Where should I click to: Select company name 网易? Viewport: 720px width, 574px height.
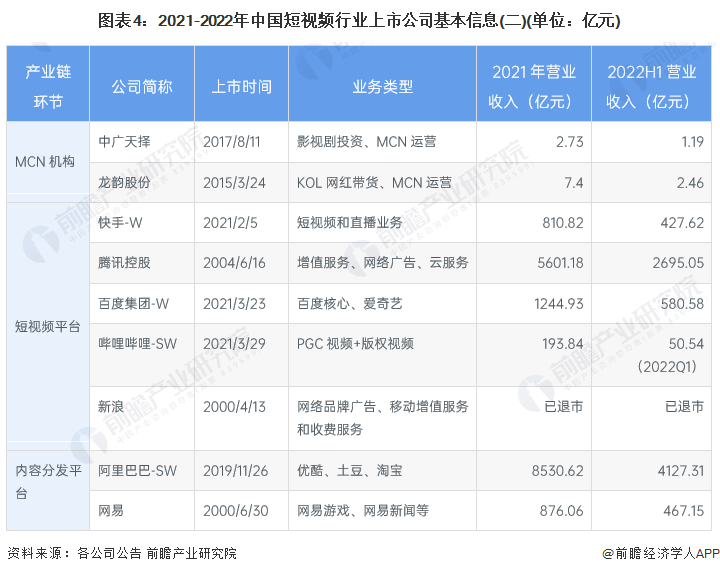[111, 511]
